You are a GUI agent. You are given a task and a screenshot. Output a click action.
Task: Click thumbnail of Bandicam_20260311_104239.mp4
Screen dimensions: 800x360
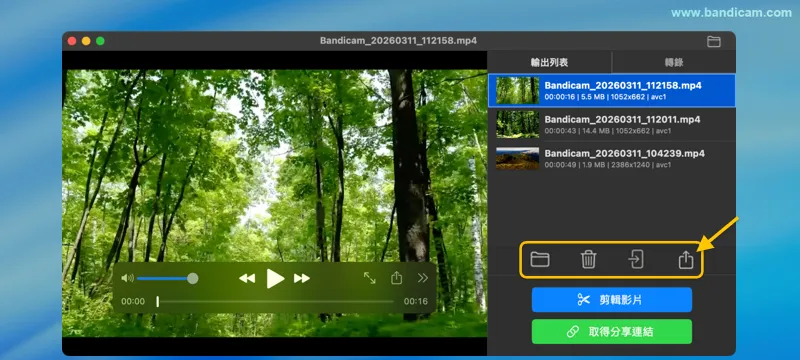517,159
